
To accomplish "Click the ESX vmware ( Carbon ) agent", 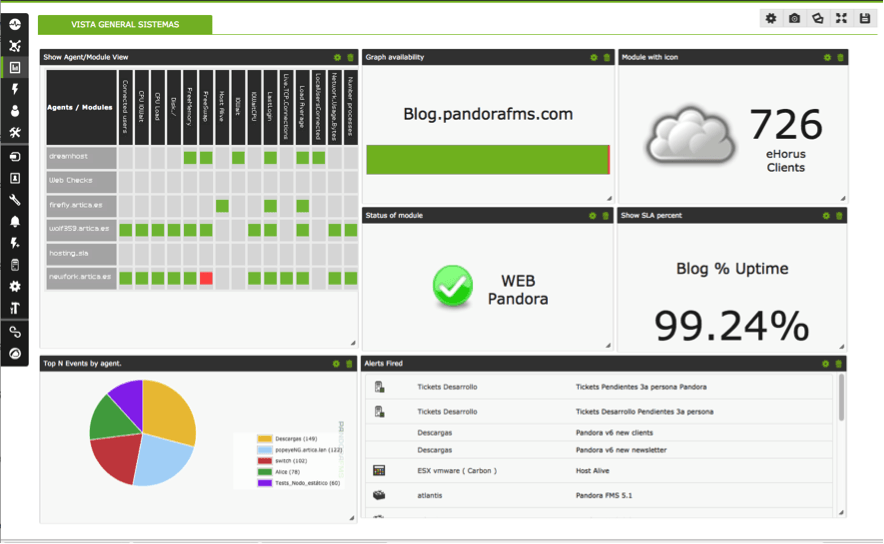I will (x=457, y=471).
